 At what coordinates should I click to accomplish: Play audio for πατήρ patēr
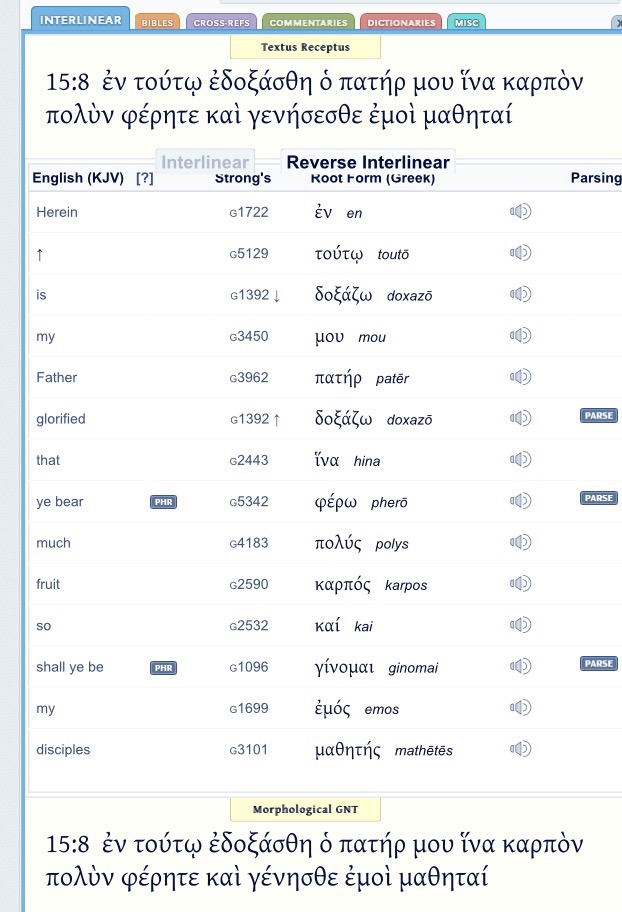tap(520, 377)
